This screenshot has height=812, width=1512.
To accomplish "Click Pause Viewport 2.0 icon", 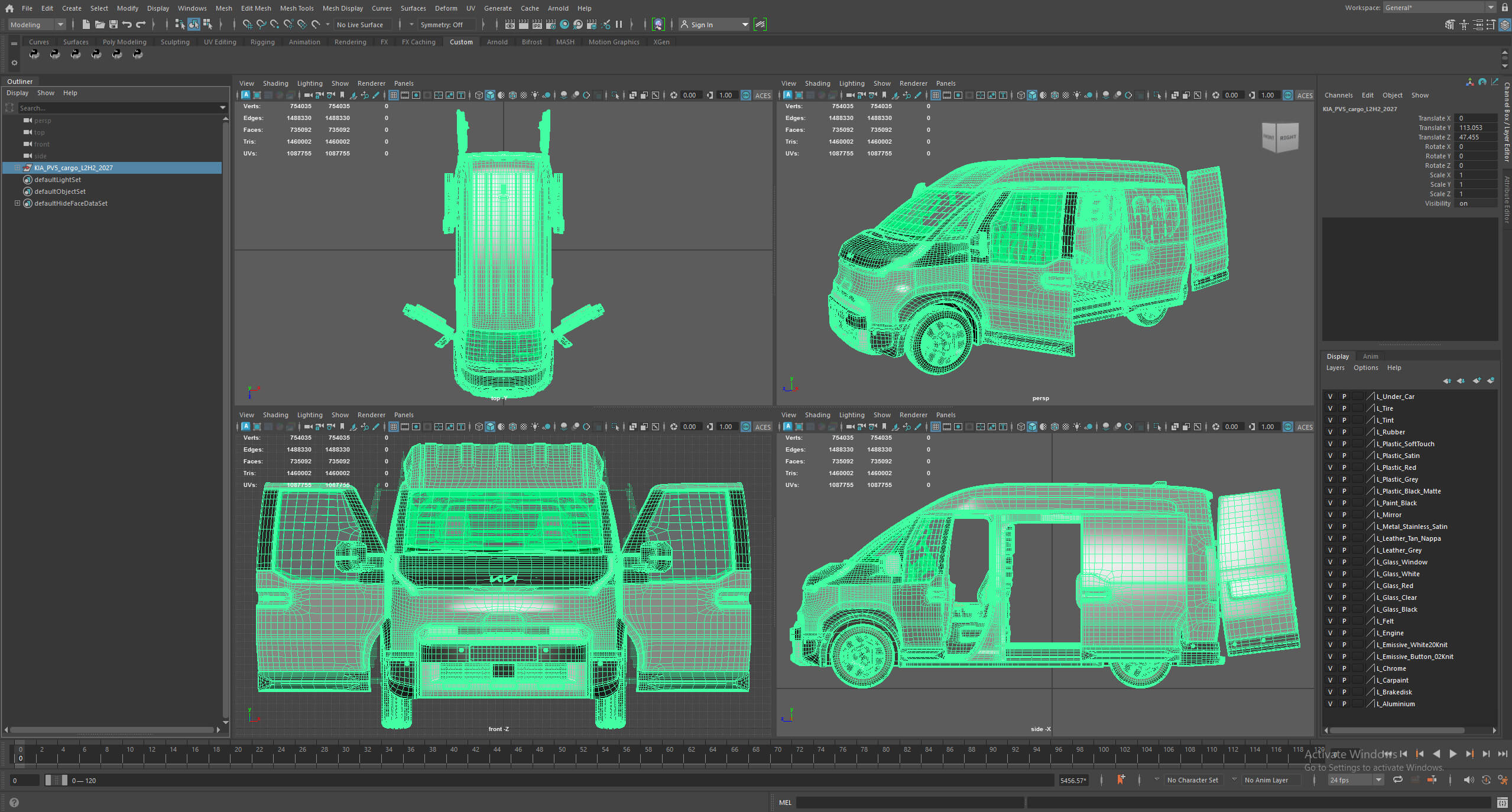I will click(x=619, y=24).
